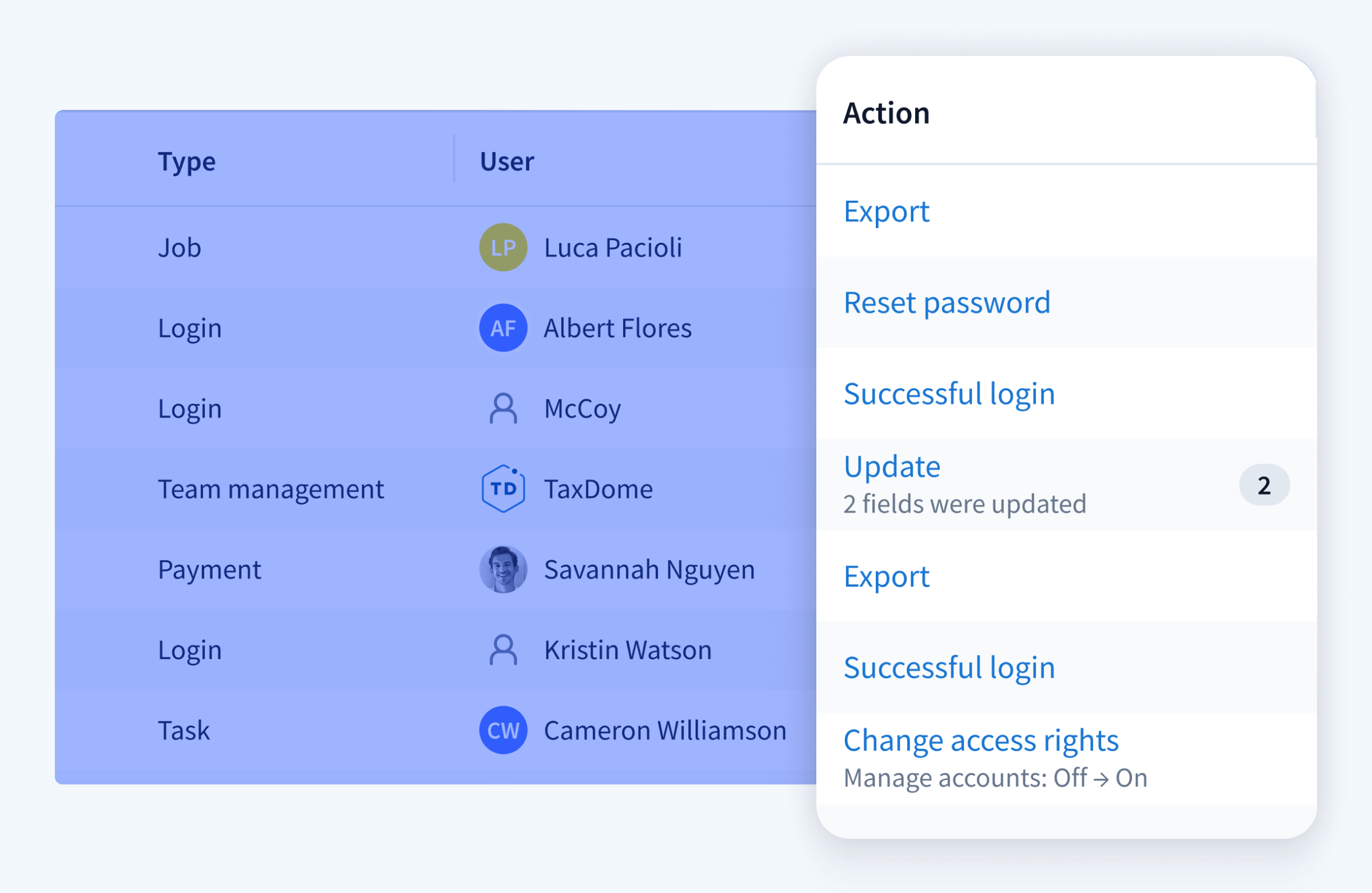1372x893 pixels.
Task: Click Savannah Nguyen's profile photo
Action: point(503,569)
